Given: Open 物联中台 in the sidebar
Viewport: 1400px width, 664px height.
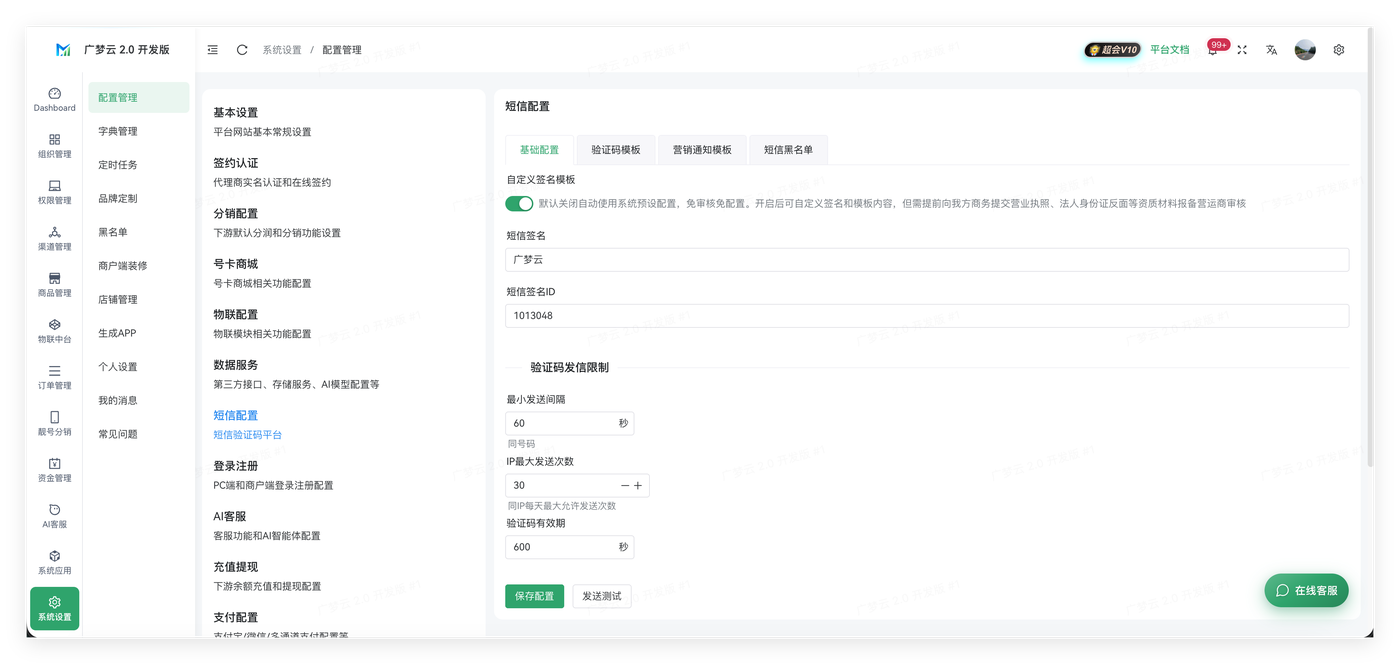Looking at the screenshot, I should click(54, 331).
